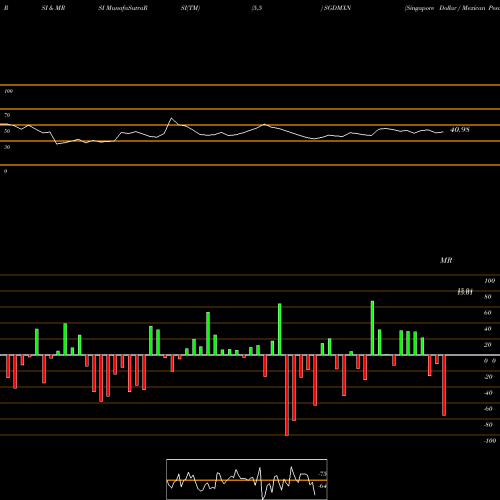Viewport: 500px width, 500px height.
Task: Click the Singapore Dollar / Mexican Peso title
Action: (452, 8)
